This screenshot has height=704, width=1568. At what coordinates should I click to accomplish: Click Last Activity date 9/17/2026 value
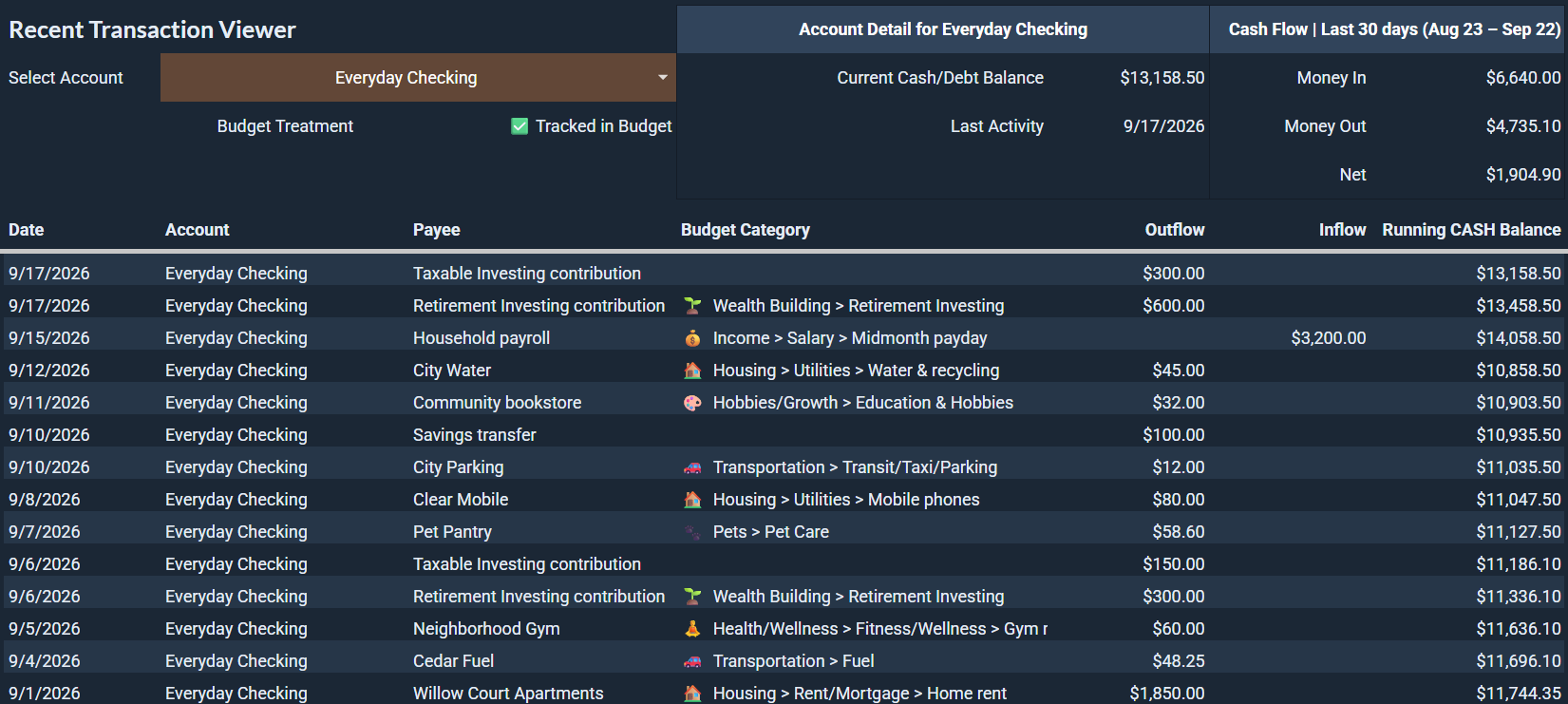pyautogui.click(x=1164, y=126)
